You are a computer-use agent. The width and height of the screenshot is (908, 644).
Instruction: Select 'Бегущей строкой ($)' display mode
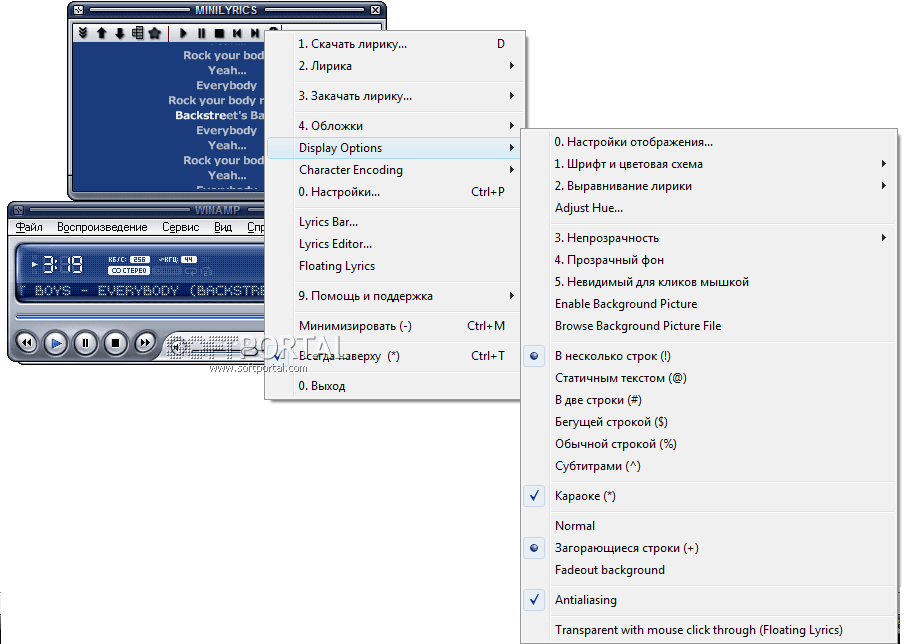[x=709, y=422]
